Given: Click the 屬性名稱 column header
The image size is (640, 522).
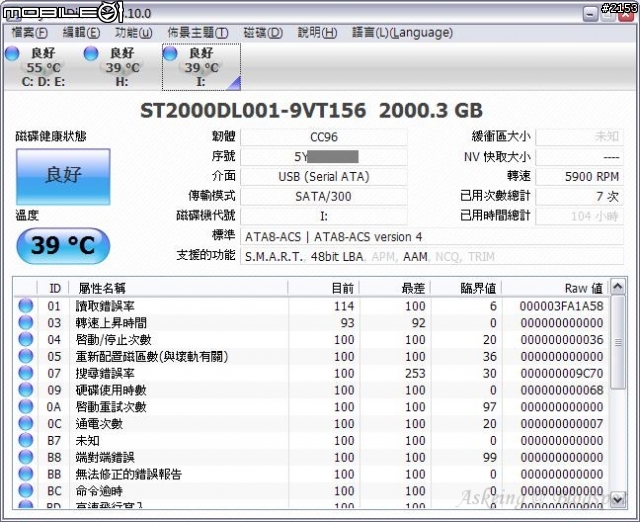Looking at the screenshot, I should pos(178,288).
